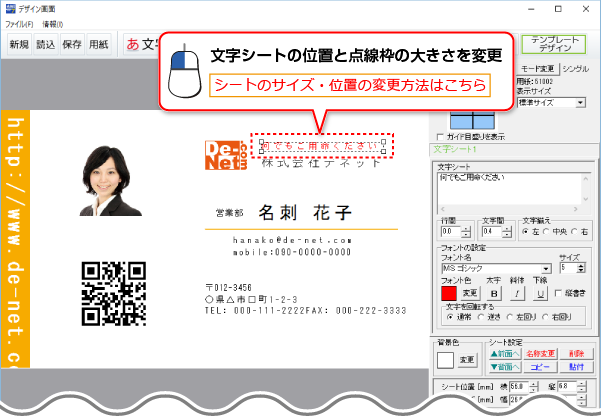Click the シート位置 縦 spinner arrows
Viewport: 601px width, 417px height.
pyautogui.click(x=582, y=386)
